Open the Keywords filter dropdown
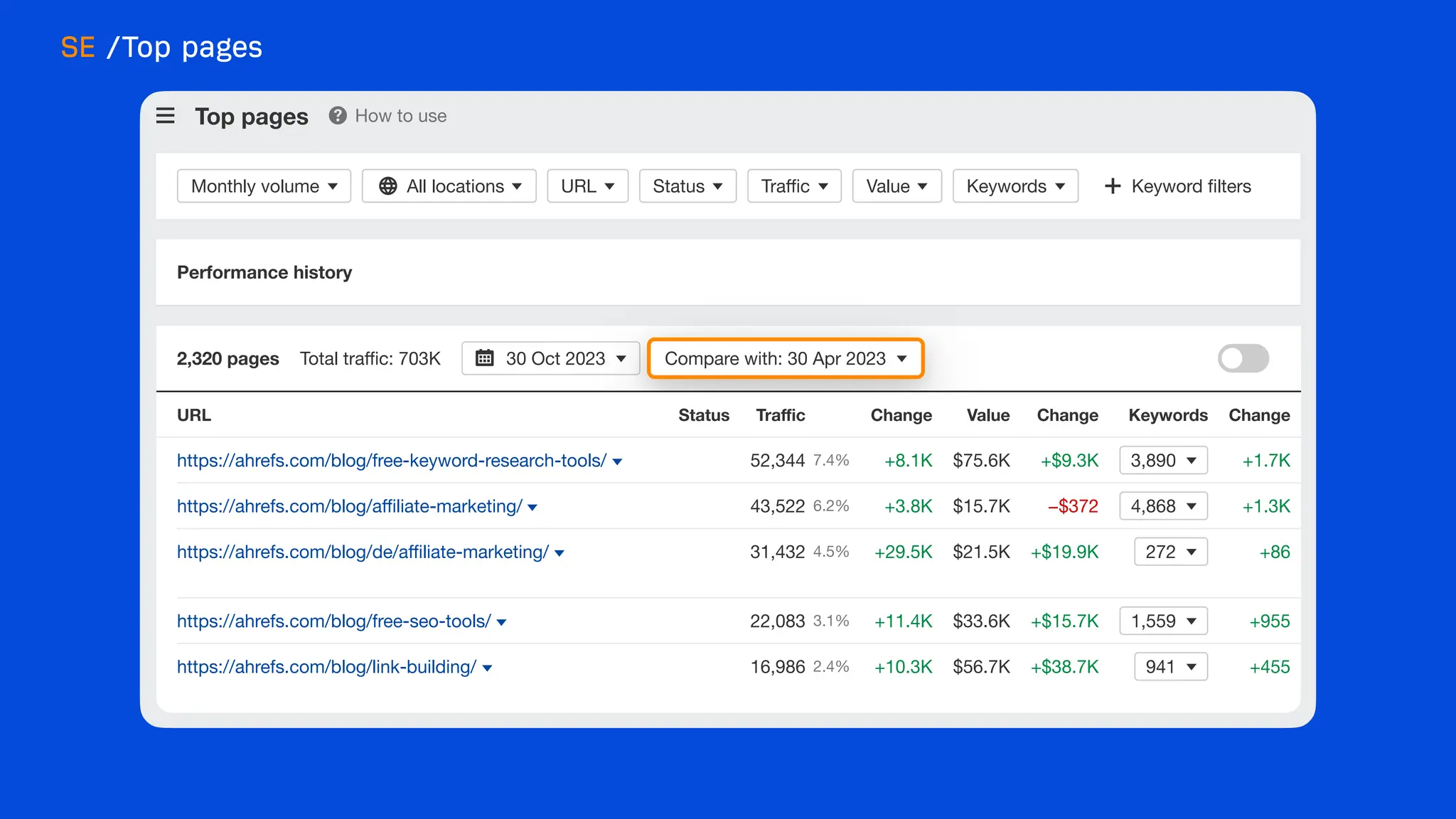The width and height of the screenshot is (1456, 819). pos(1015,186)
